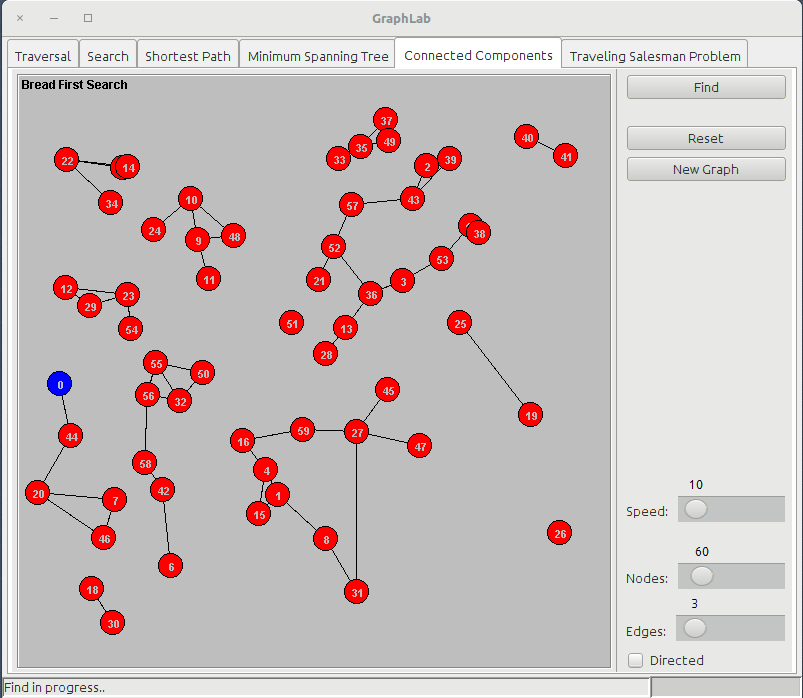This screenshot has width=803, height=698.
Task: Click graph node 56
Action: tap(148, 395)
